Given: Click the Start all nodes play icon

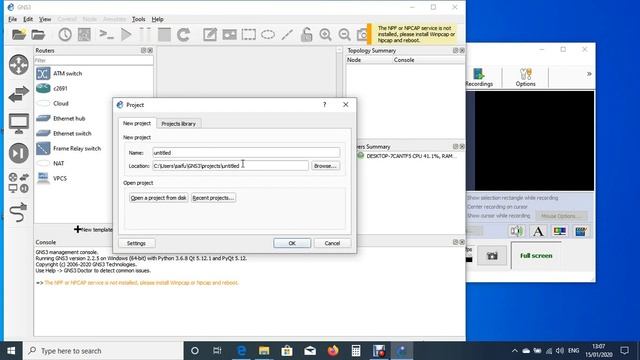Looking at the screenshot, I should (x=126, y=34).
